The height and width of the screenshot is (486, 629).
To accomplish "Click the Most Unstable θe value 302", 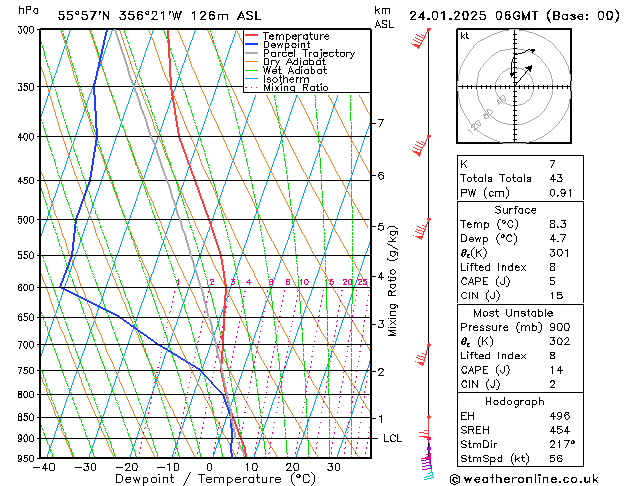I will pos(560,342).
